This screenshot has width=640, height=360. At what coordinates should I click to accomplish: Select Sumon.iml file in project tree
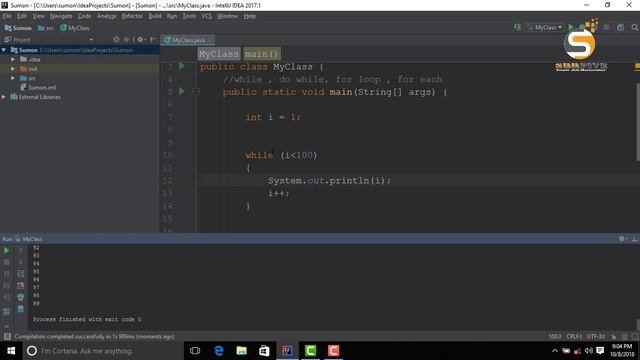[x=38, y=88]
